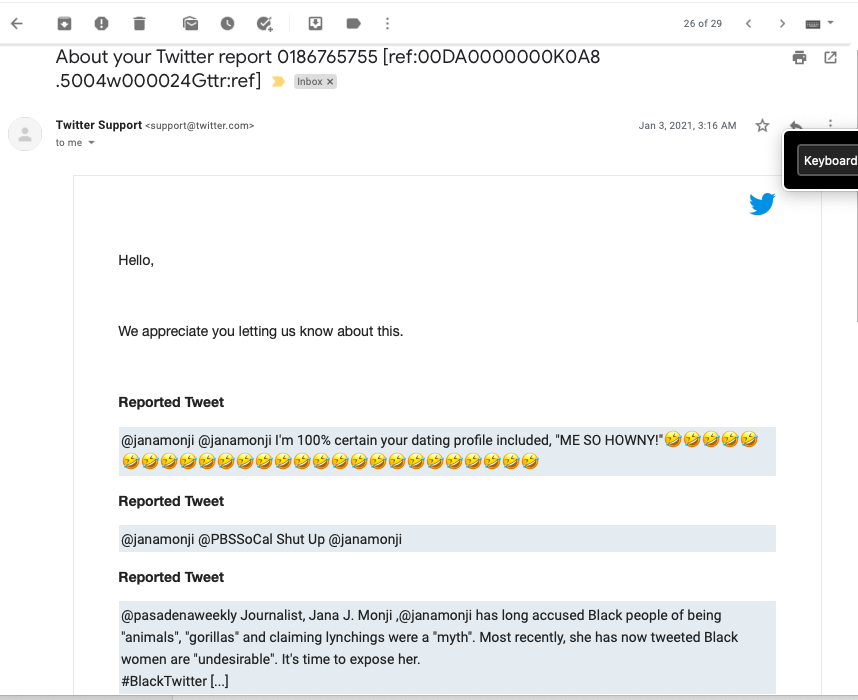
Task: Open the email in new window
Action: [830, 58]
